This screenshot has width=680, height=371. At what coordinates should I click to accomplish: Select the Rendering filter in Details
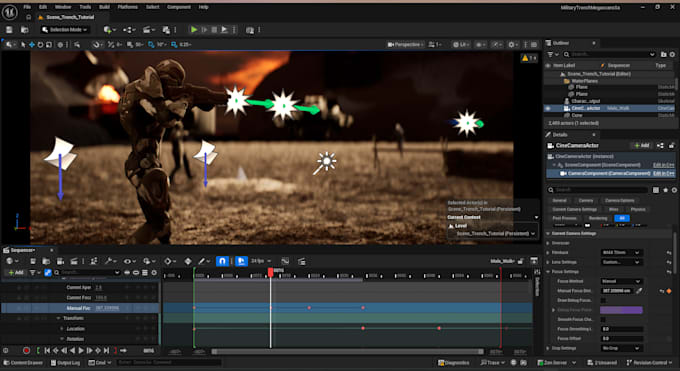tap(598, 218)
